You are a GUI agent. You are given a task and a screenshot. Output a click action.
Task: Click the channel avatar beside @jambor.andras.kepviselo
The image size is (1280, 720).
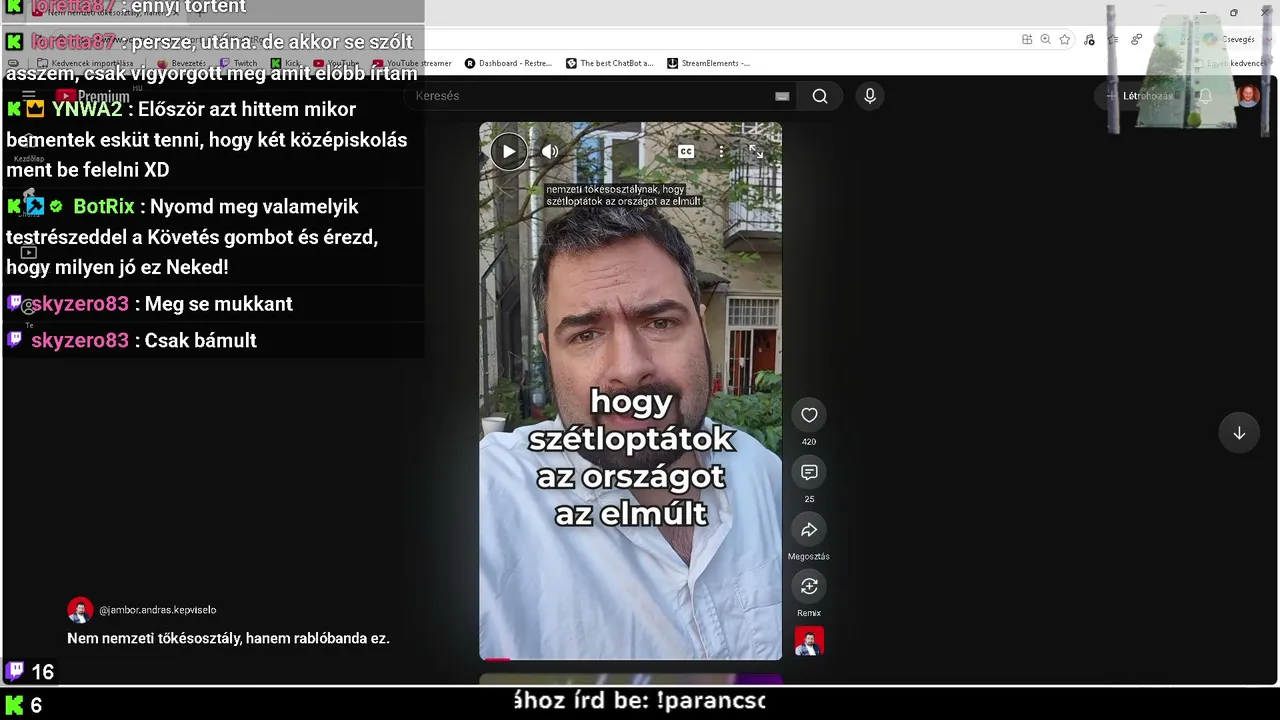tap(80, 610)
